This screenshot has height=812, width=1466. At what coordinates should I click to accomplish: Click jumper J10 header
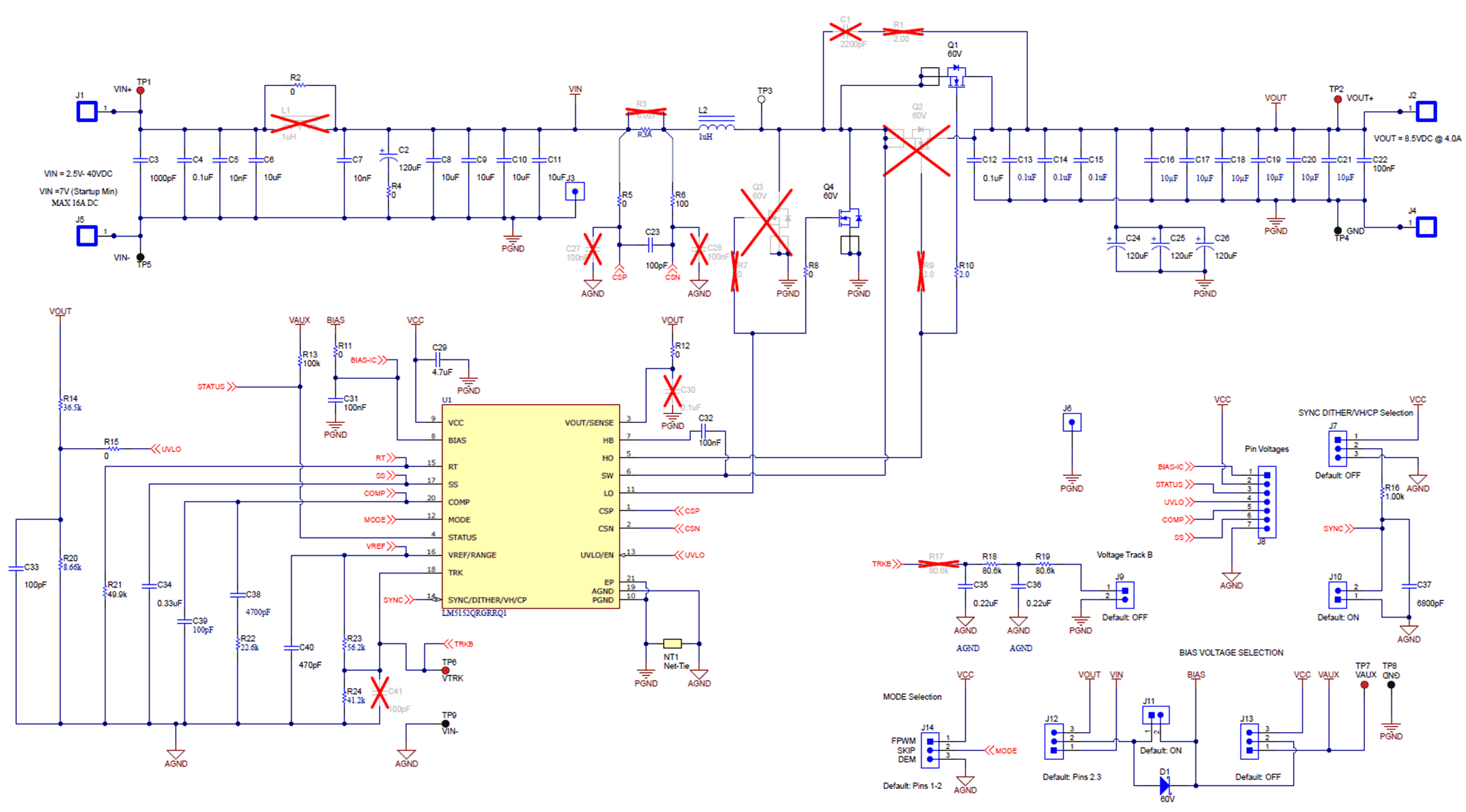(1337, 595)
